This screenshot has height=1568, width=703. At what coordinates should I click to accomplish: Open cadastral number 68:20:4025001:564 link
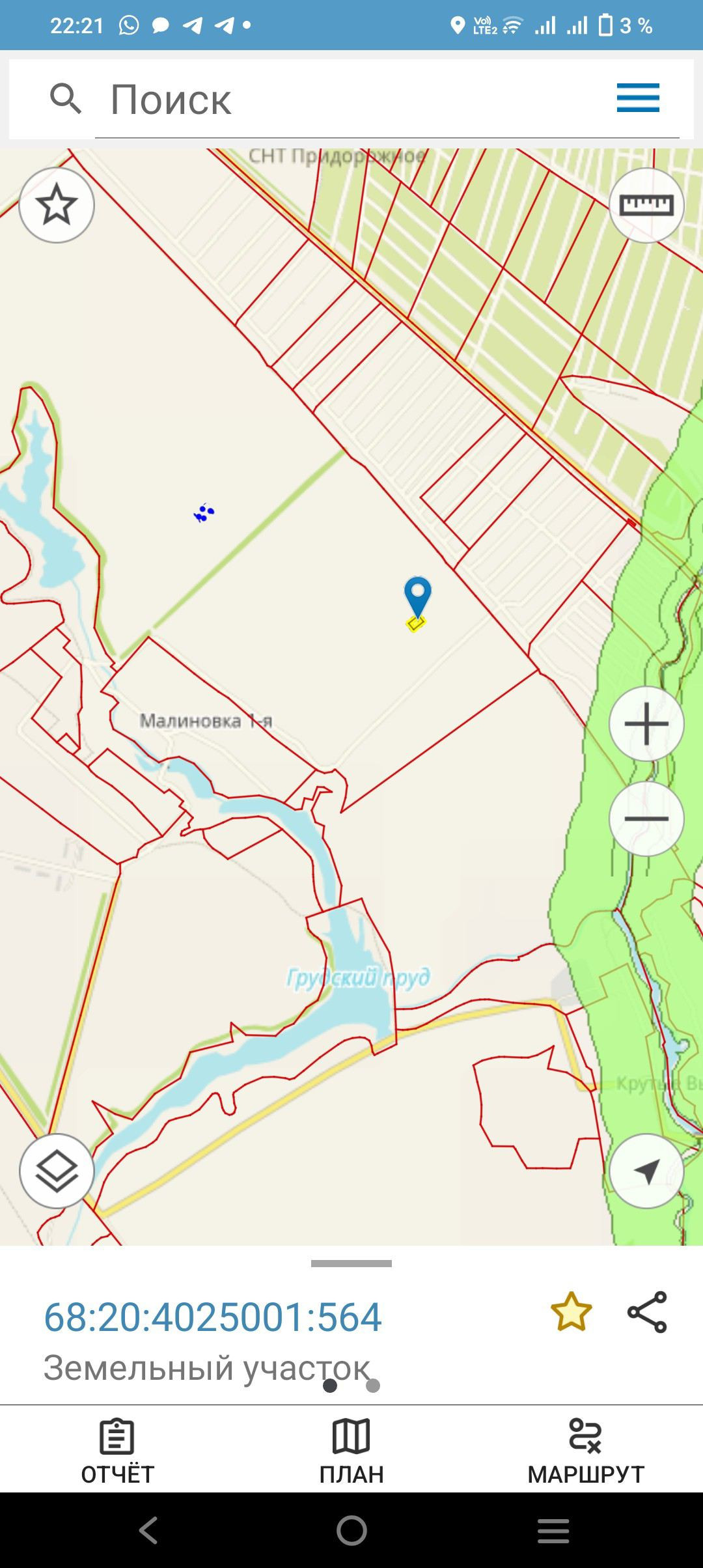tap(212, 1317)
